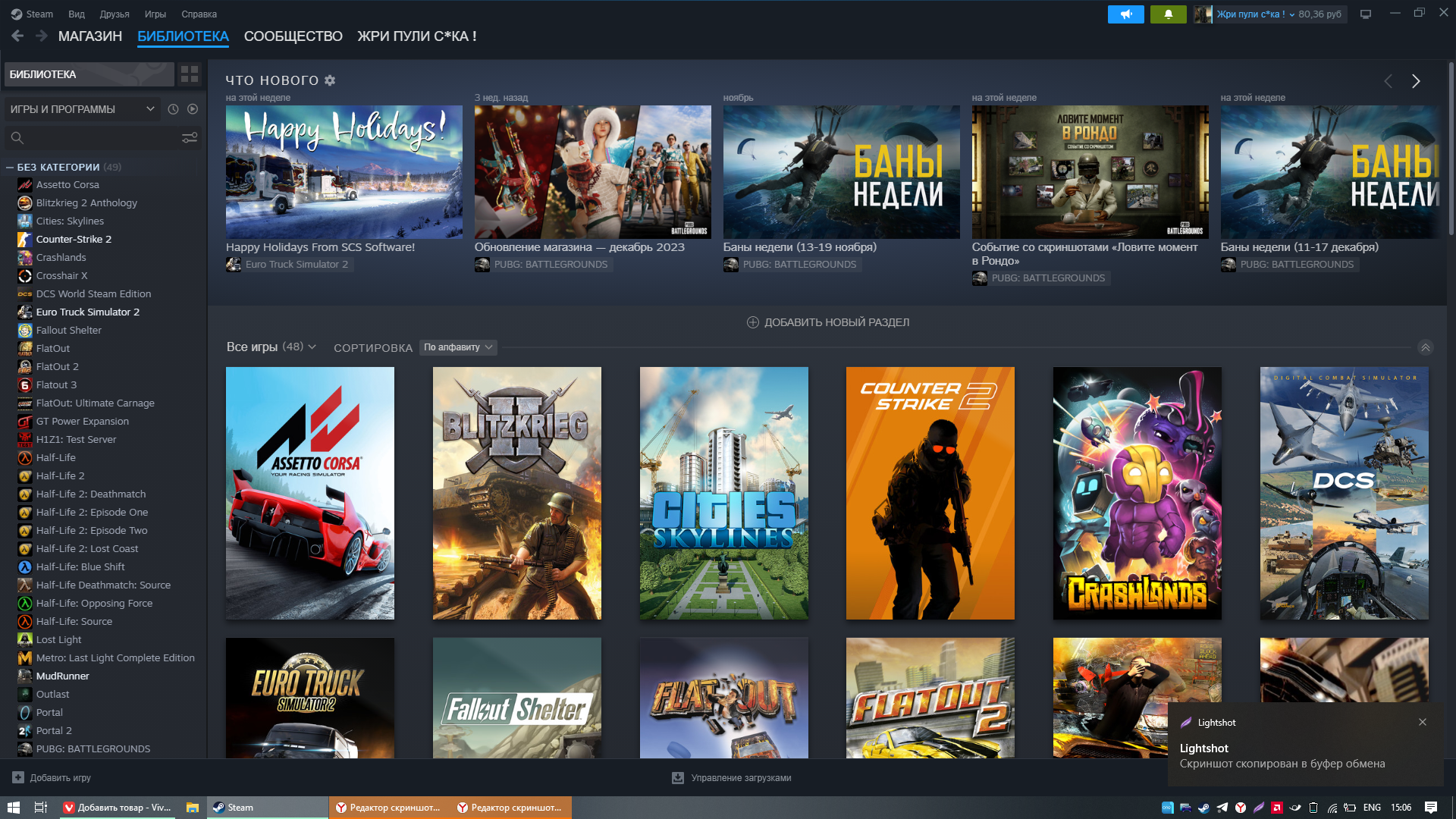Open the Справка menu
1456x819 pixels.
199,14
